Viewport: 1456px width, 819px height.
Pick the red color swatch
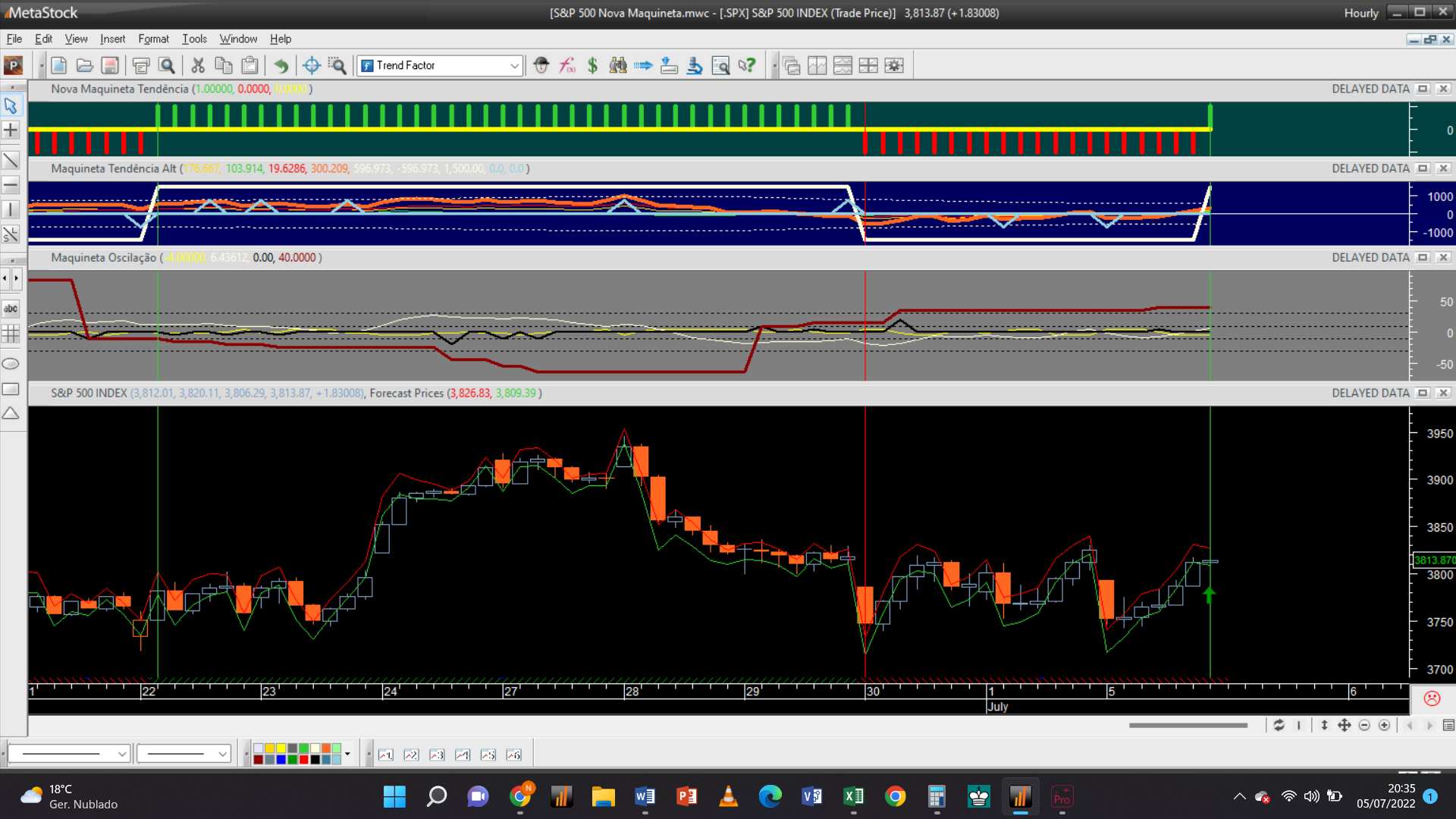tap(304, 760)
